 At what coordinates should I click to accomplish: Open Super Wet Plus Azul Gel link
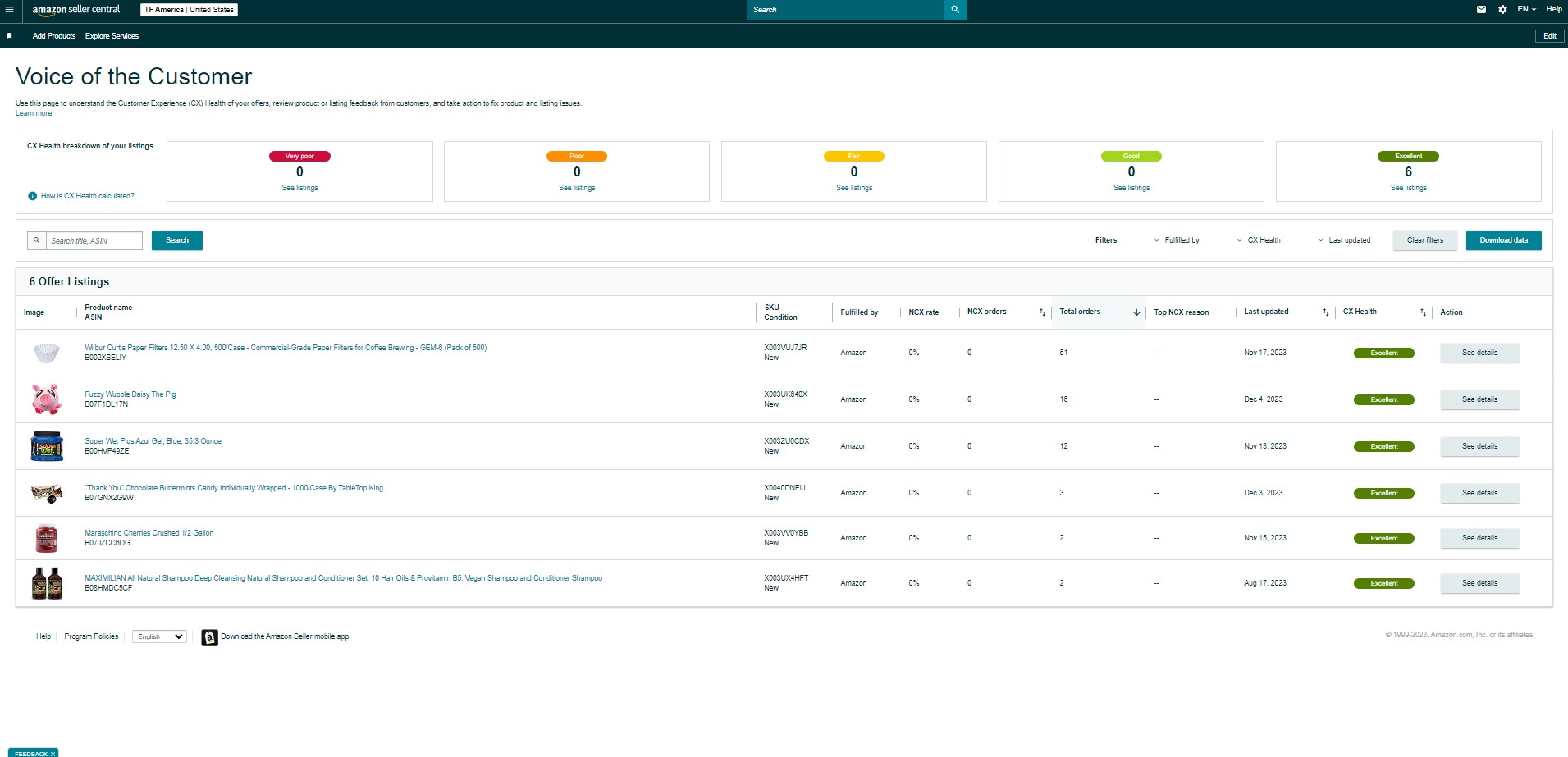point(153,441)
